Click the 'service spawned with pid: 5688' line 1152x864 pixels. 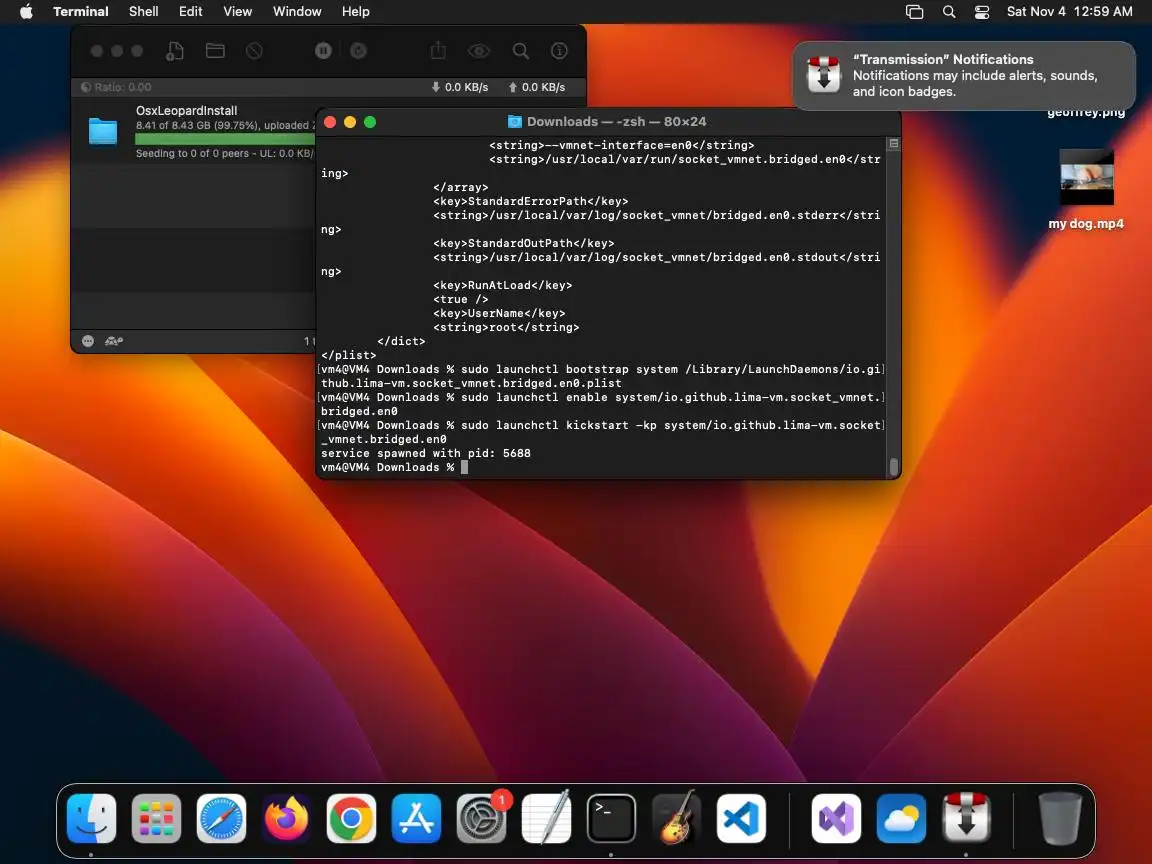point(425,453)
